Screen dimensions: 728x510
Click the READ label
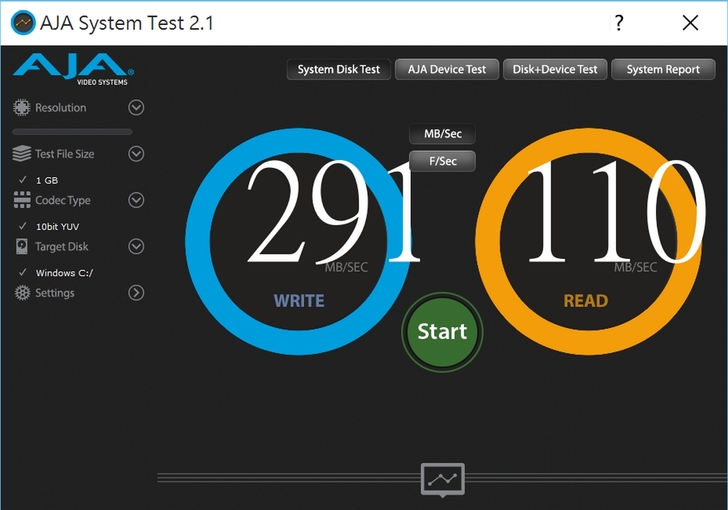(x=586, y=301)
